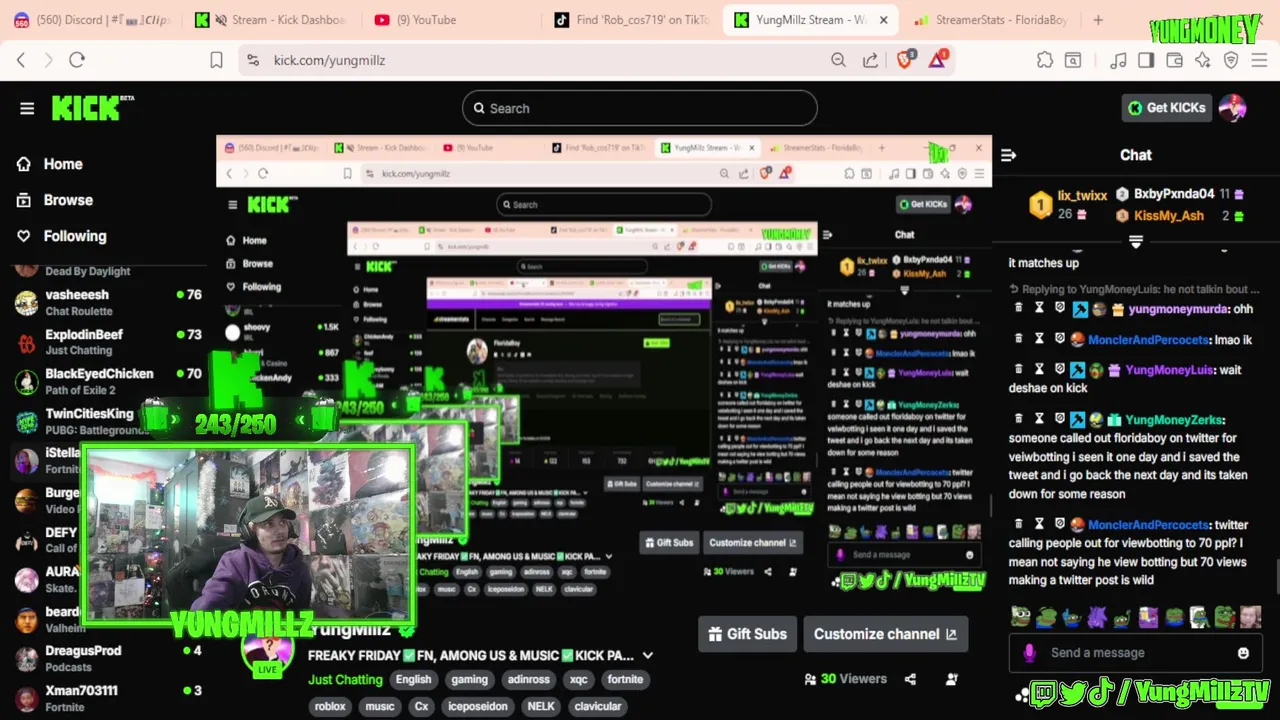The image size is (1280, 720).
Task: Open the Brave Shields lion icon
Action: coord(905,59)
